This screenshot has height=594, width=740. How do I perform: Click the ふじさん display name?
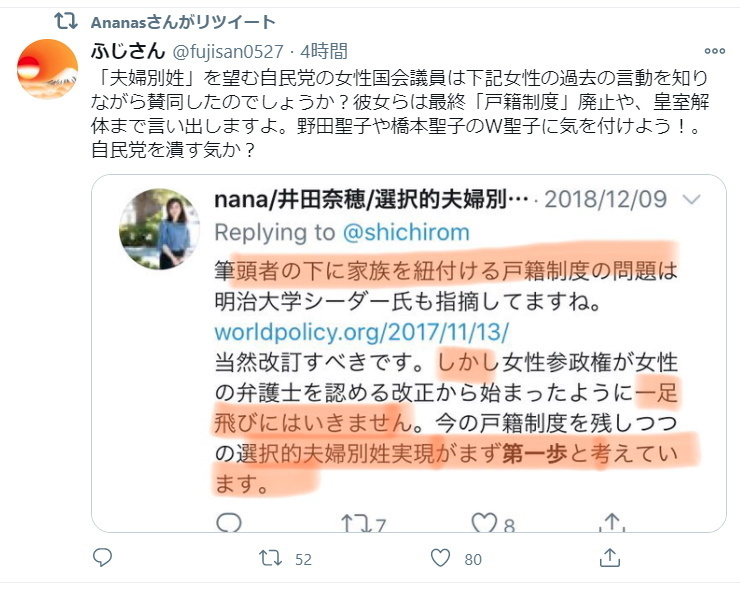128,51
